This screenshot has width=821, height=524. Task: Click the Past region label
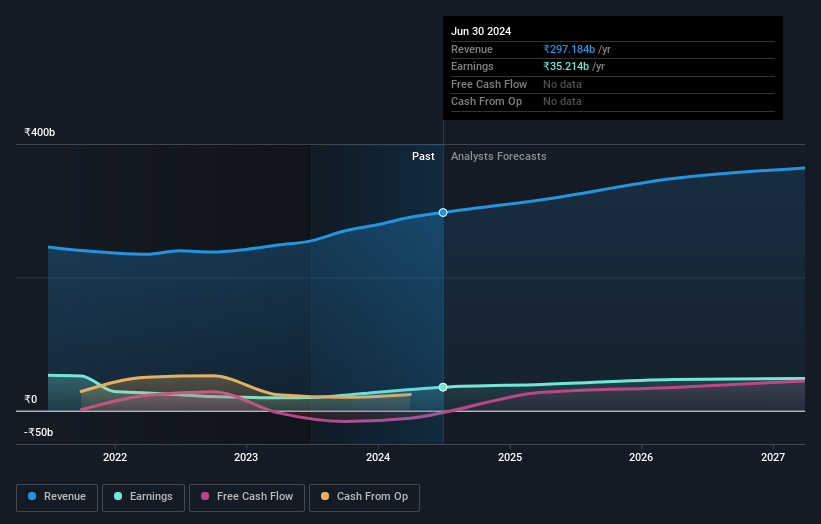[423, 157]
